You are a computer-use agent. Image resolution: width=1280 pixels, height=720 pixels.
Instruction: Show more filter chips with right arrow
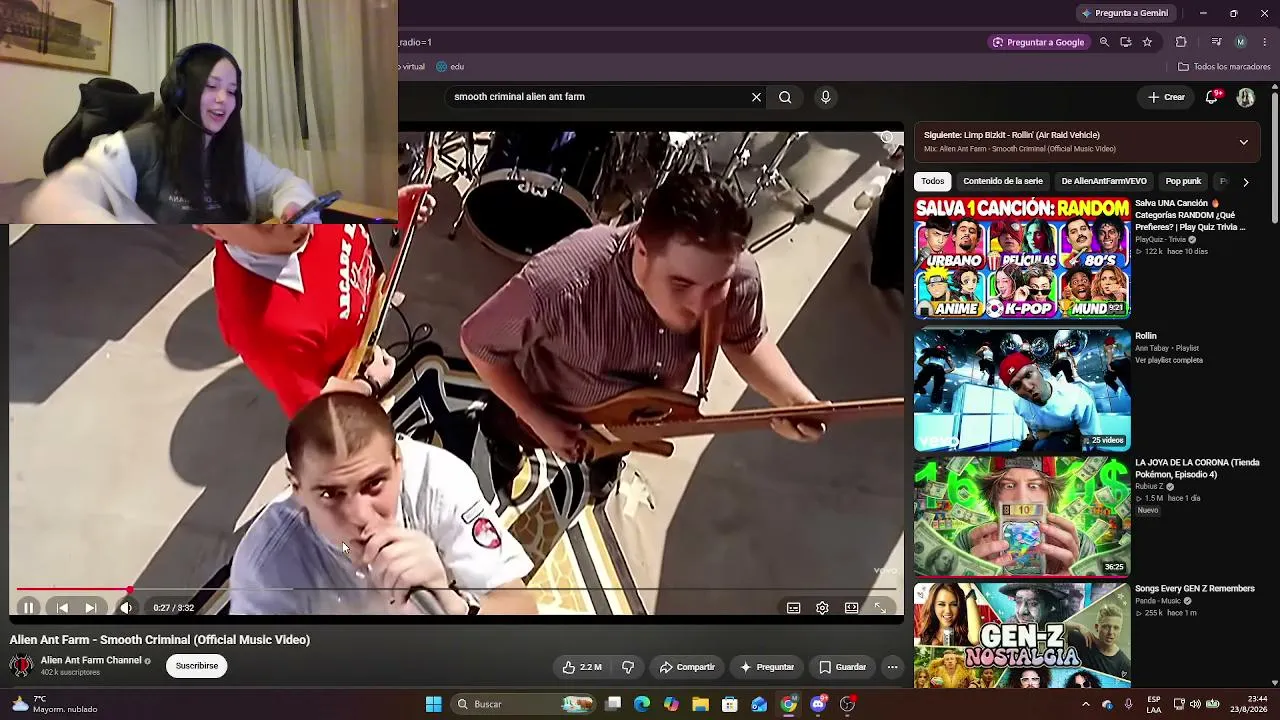pyautogui.click(x=1245, y=182)
